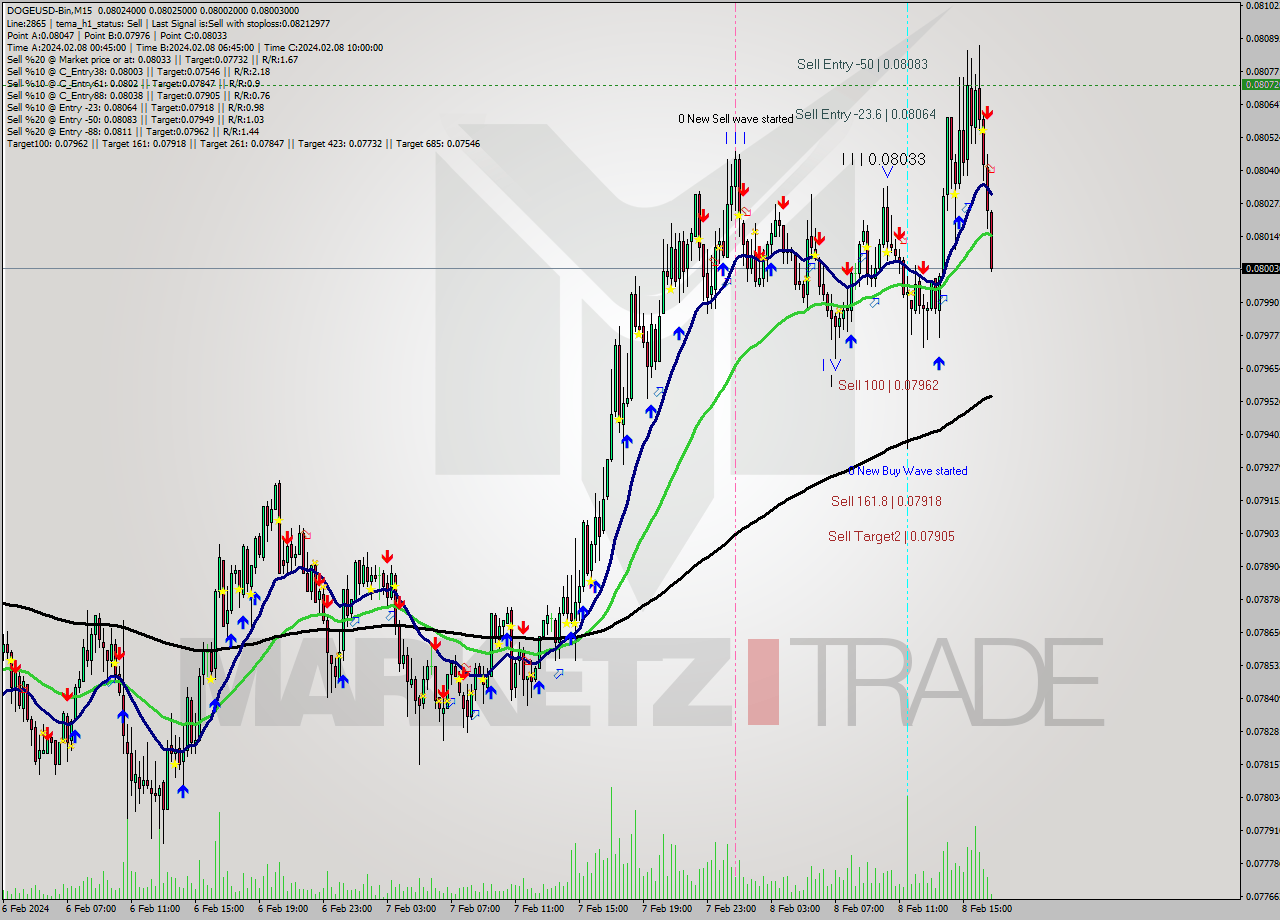Image resolution: width=1280 pixels, height=920 pixels.
Task: Click the 0.07840 price axis label
Action: point(1262,698)
